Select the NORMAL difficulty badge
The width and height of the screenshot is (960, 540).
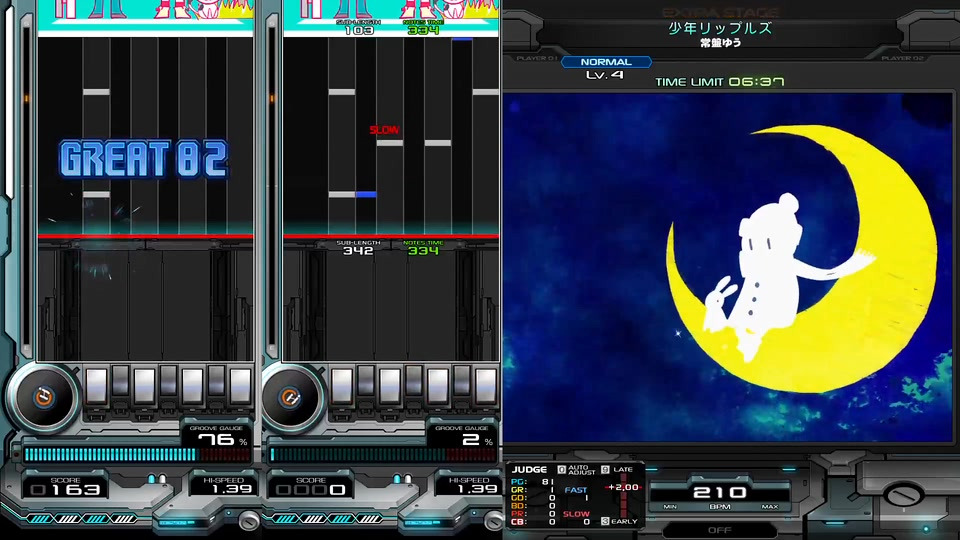(x=606, y=62)
